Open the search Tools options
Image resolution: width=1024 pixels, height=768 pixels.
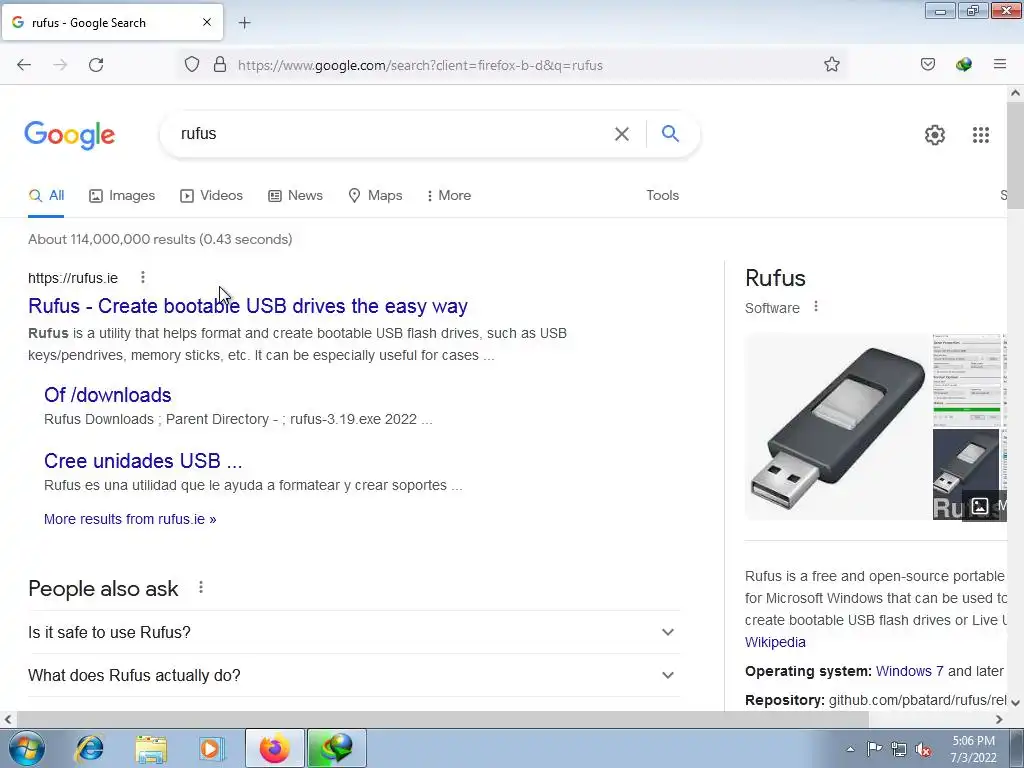662,195
